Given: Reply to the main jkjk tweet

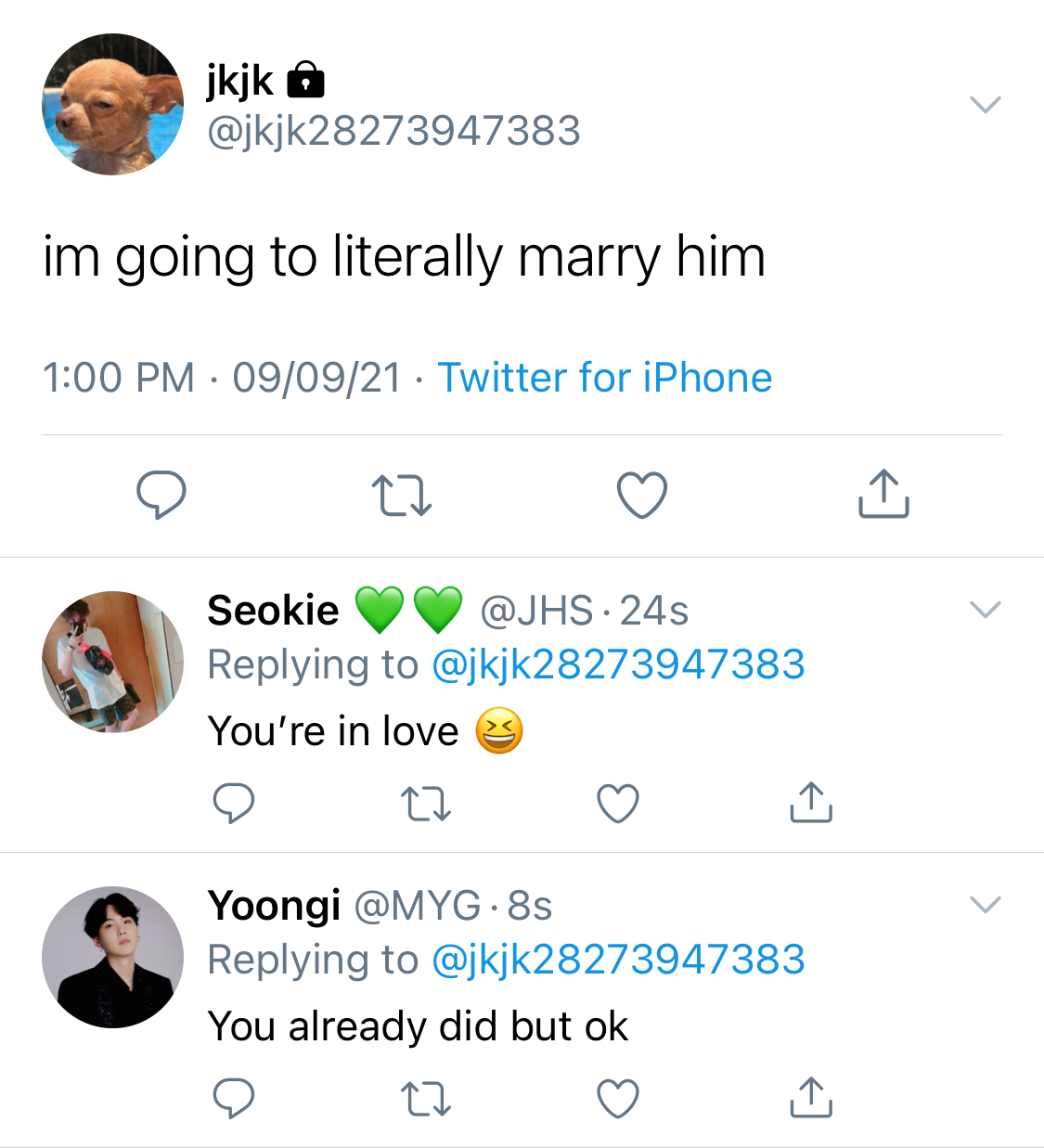Looking at the screenshot, I should pyautogui.click(x=161, y=495).
